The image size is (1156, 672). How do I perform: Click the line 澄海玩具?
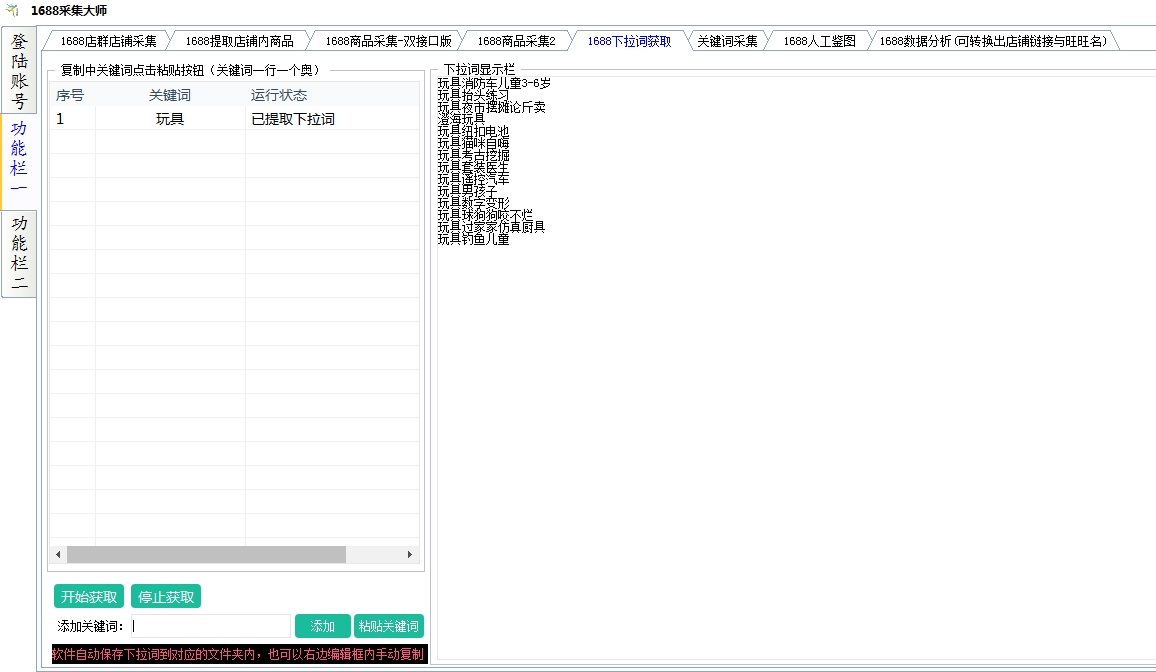click(462, 119)
